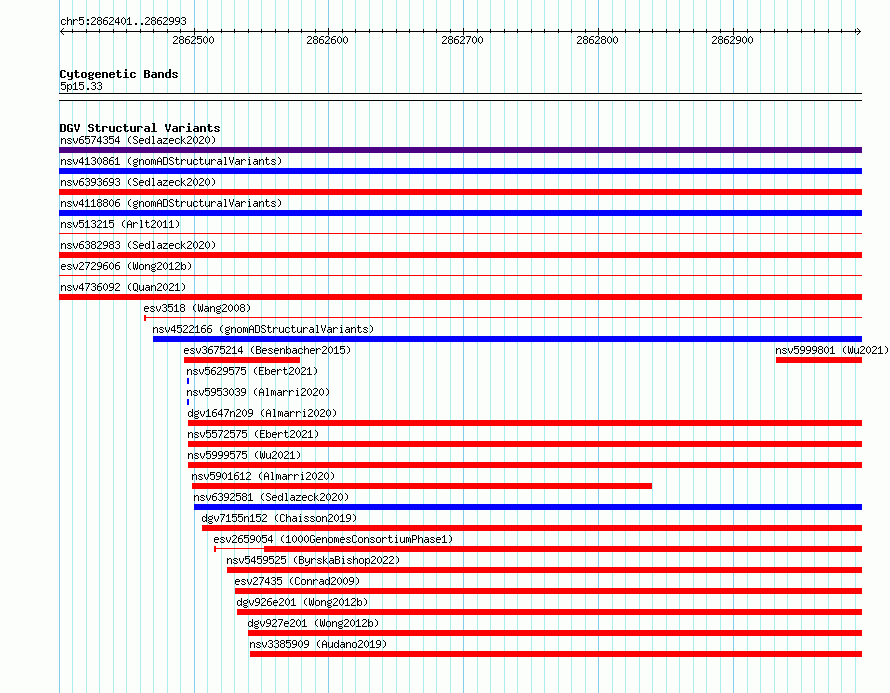Click ruler position 2862700
The width and height of the screenshot is (890, 693).
463,40
